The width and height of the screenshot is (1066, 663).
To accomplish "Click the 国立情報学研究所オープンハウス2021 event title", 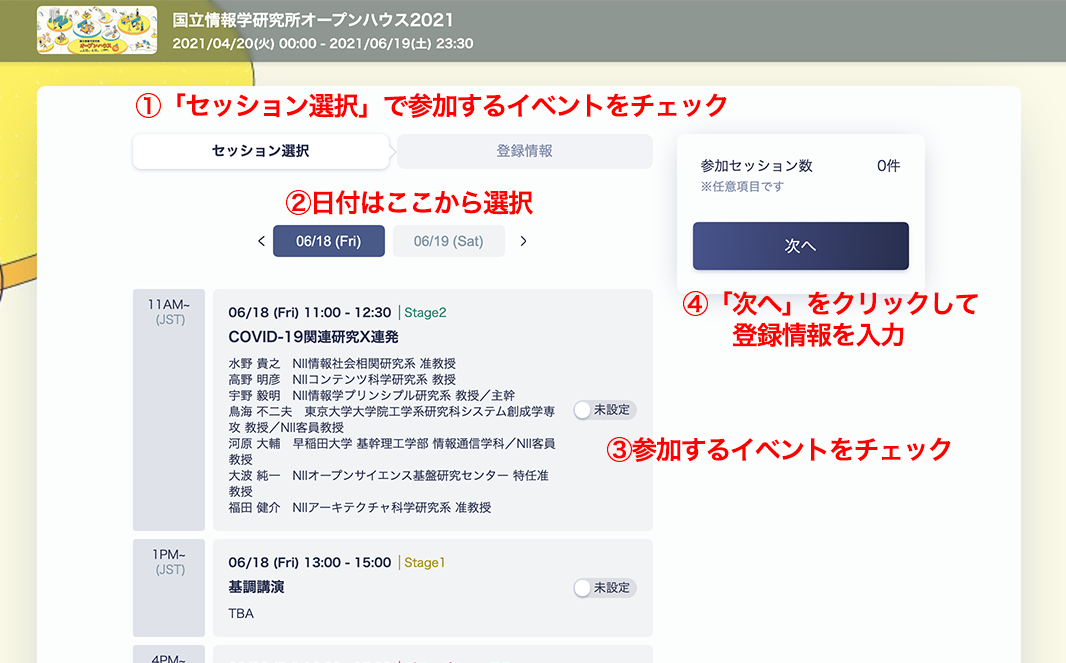I will coord(313,20).
